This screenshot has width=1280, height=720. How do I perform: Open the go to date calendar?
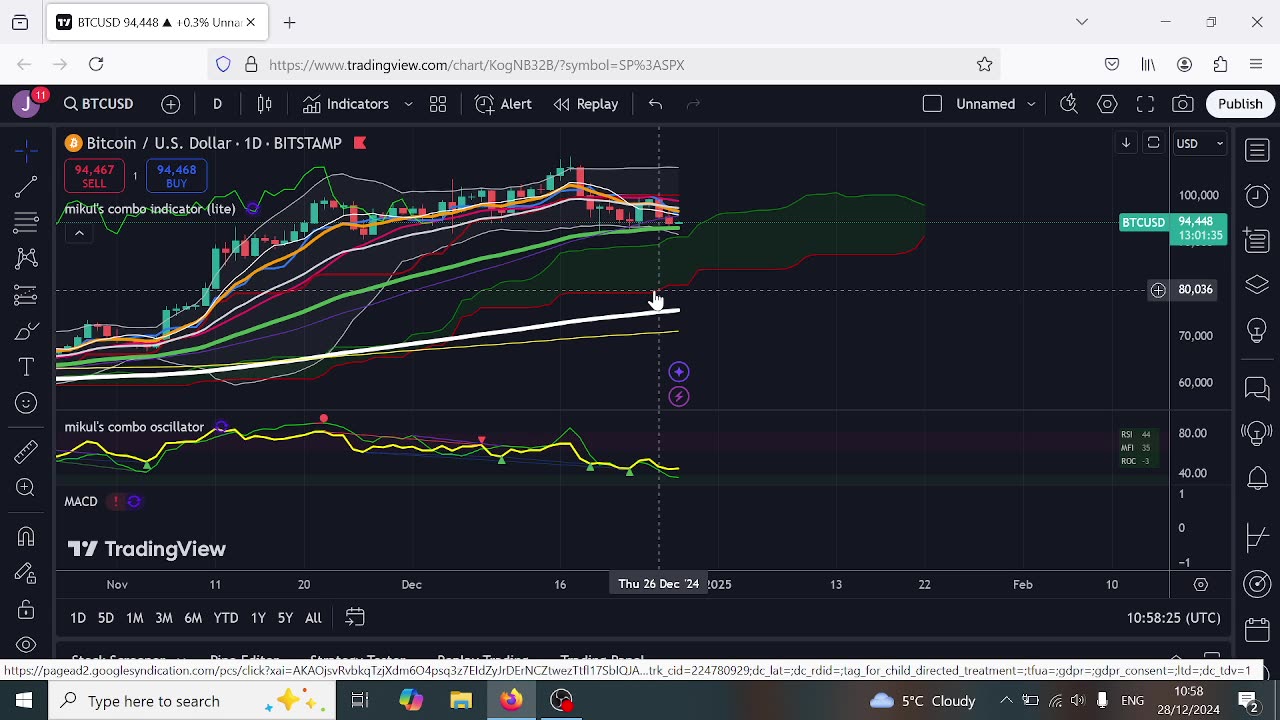[355, 618]
